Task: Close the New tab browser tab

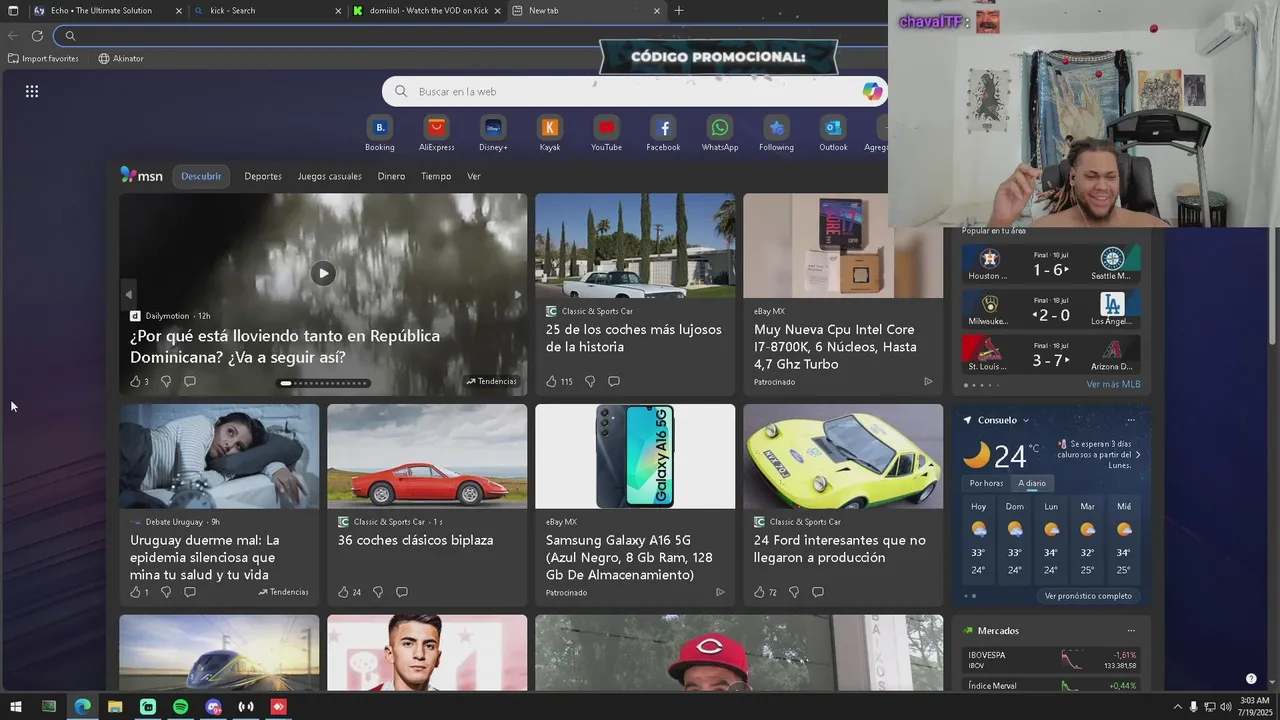Action: 657,11
